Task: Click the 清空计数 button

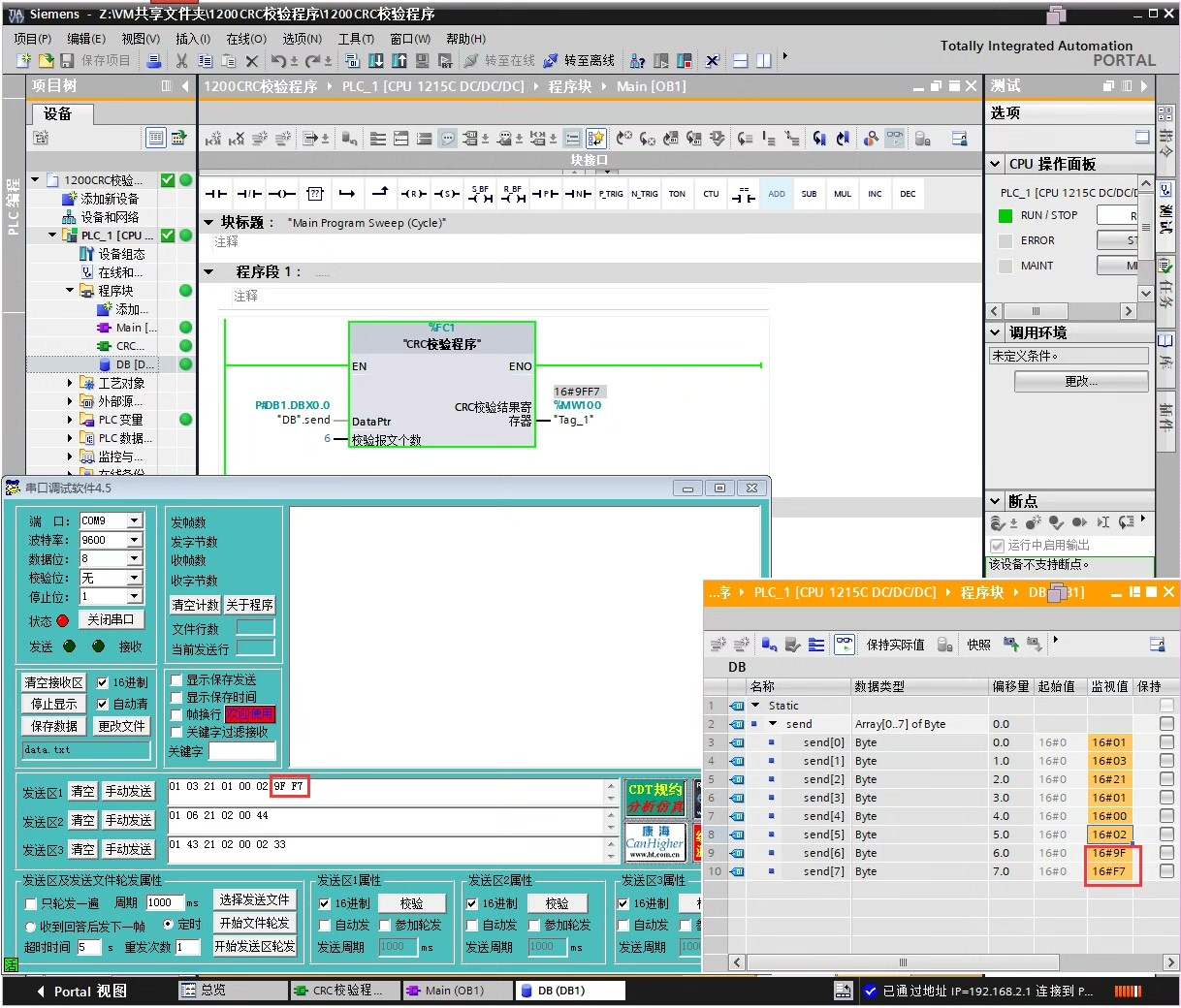Action: click(x=196, y=605)
